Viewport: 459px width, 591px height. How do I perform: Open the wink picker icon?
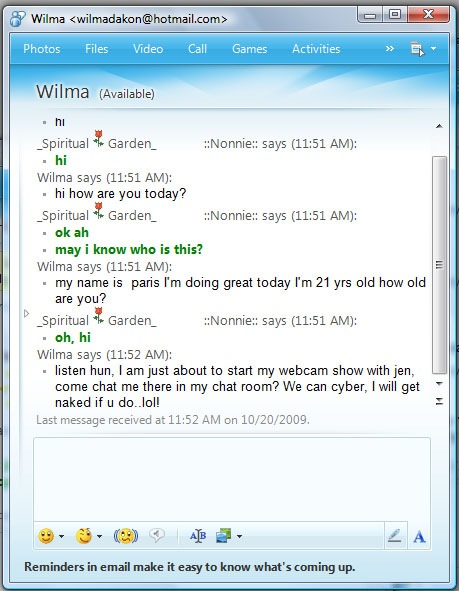84,536
